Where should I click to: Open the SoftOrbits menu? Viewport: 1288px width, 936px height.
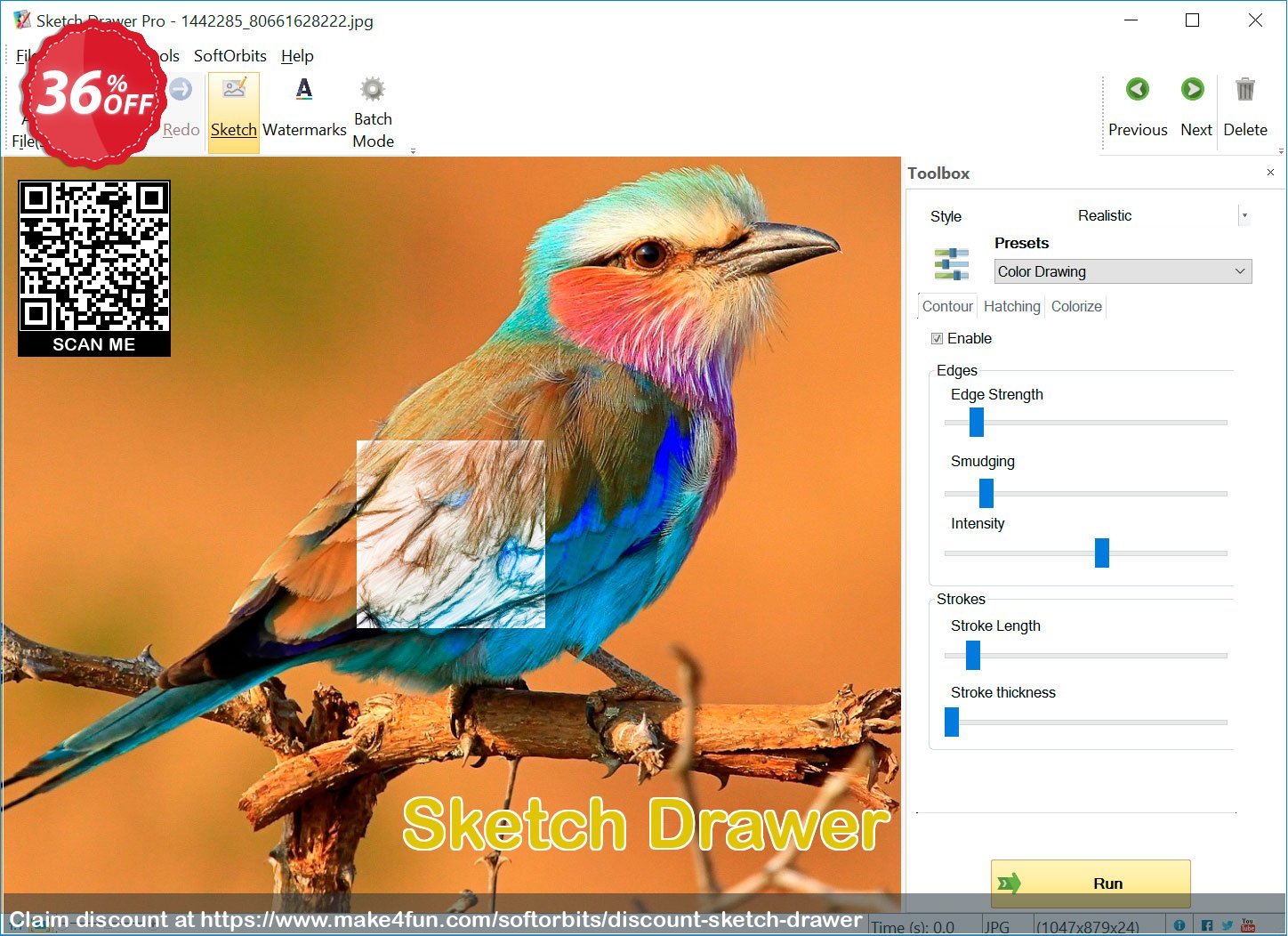pyautogui.click(x=230, y=55)
